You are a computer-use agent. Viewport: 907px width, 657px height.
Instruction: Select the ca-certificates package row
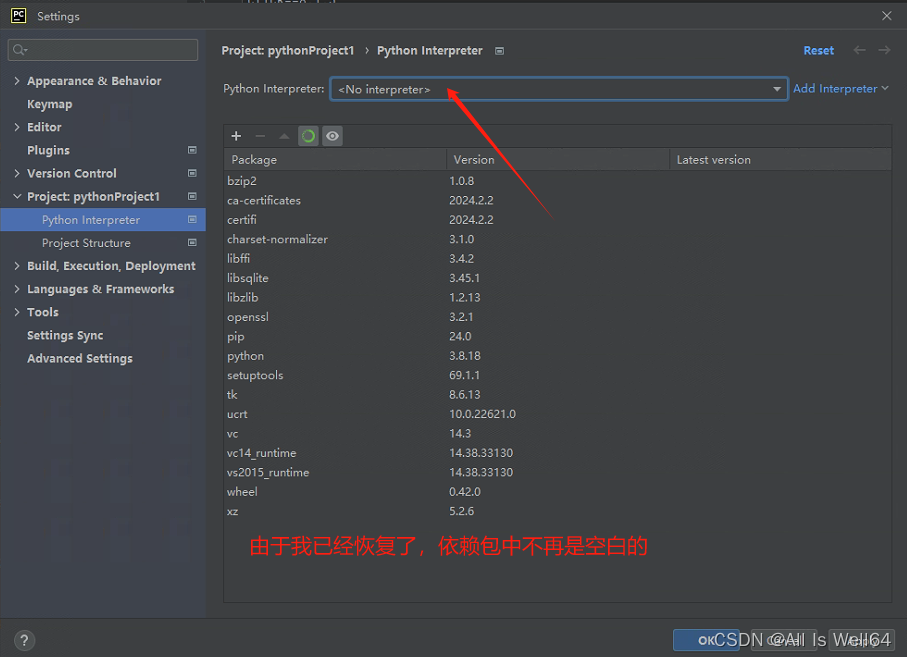click(x=558, y=201)
